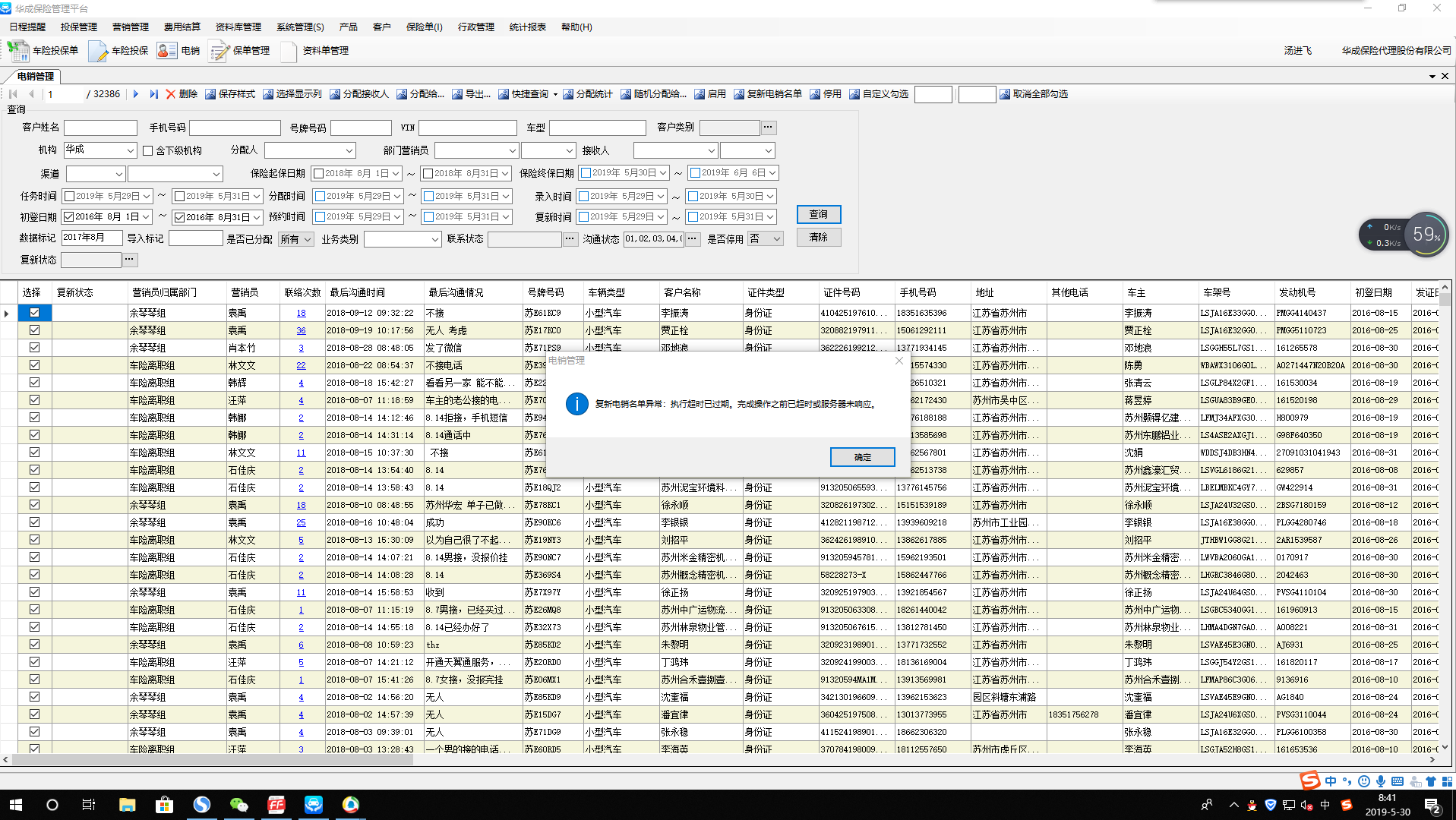Open the 统计报表 menu
Image resolution: width=1456 pixels, height=820 pixels.
(527, 27)
